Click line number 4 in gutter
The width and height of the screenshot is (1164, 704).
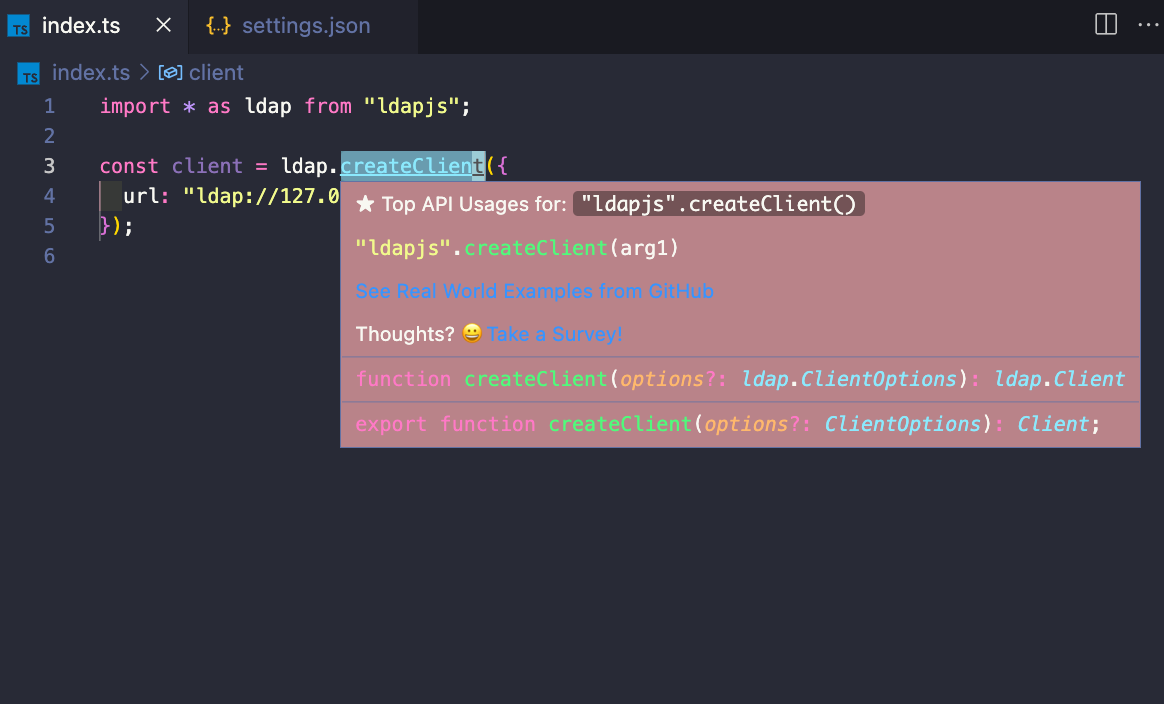[49, 196]
